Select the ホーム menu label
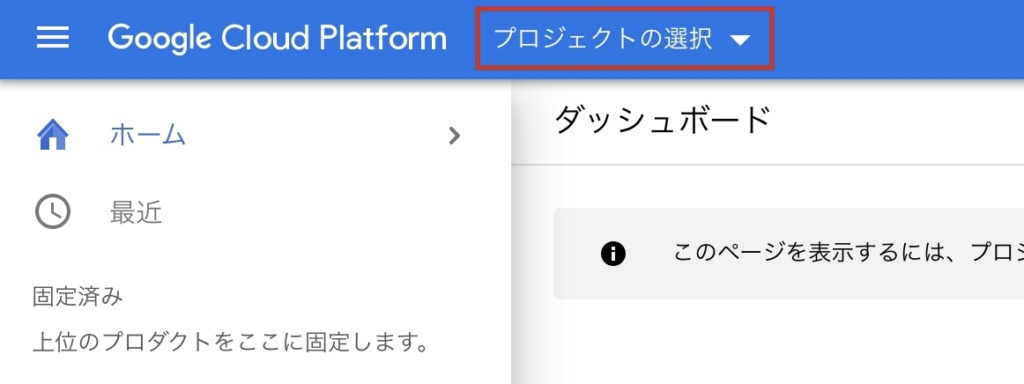The image size is (1024, 384). pos(148,135)
